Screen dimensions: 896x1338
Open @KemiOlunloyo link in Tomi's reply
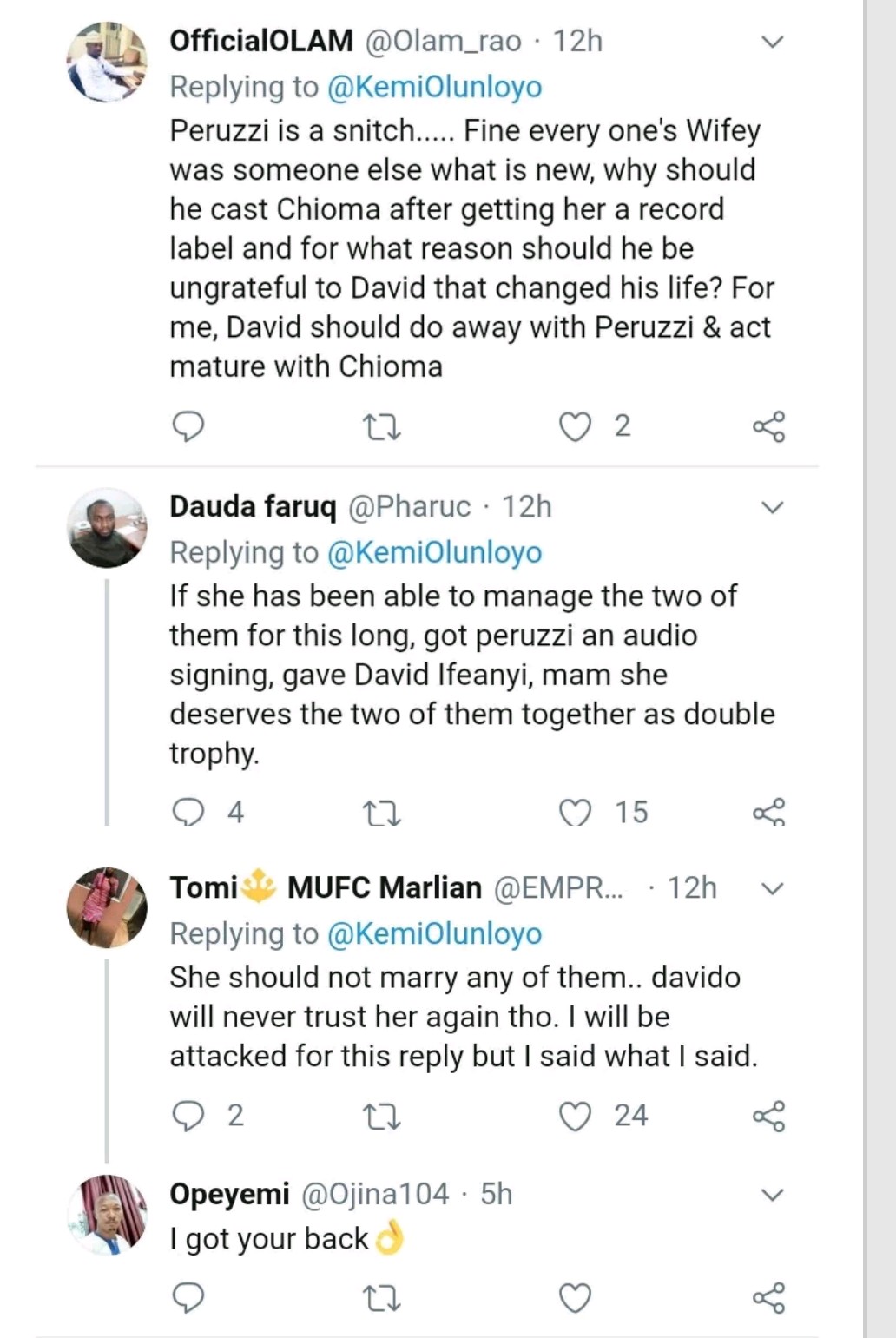point(434,933)
